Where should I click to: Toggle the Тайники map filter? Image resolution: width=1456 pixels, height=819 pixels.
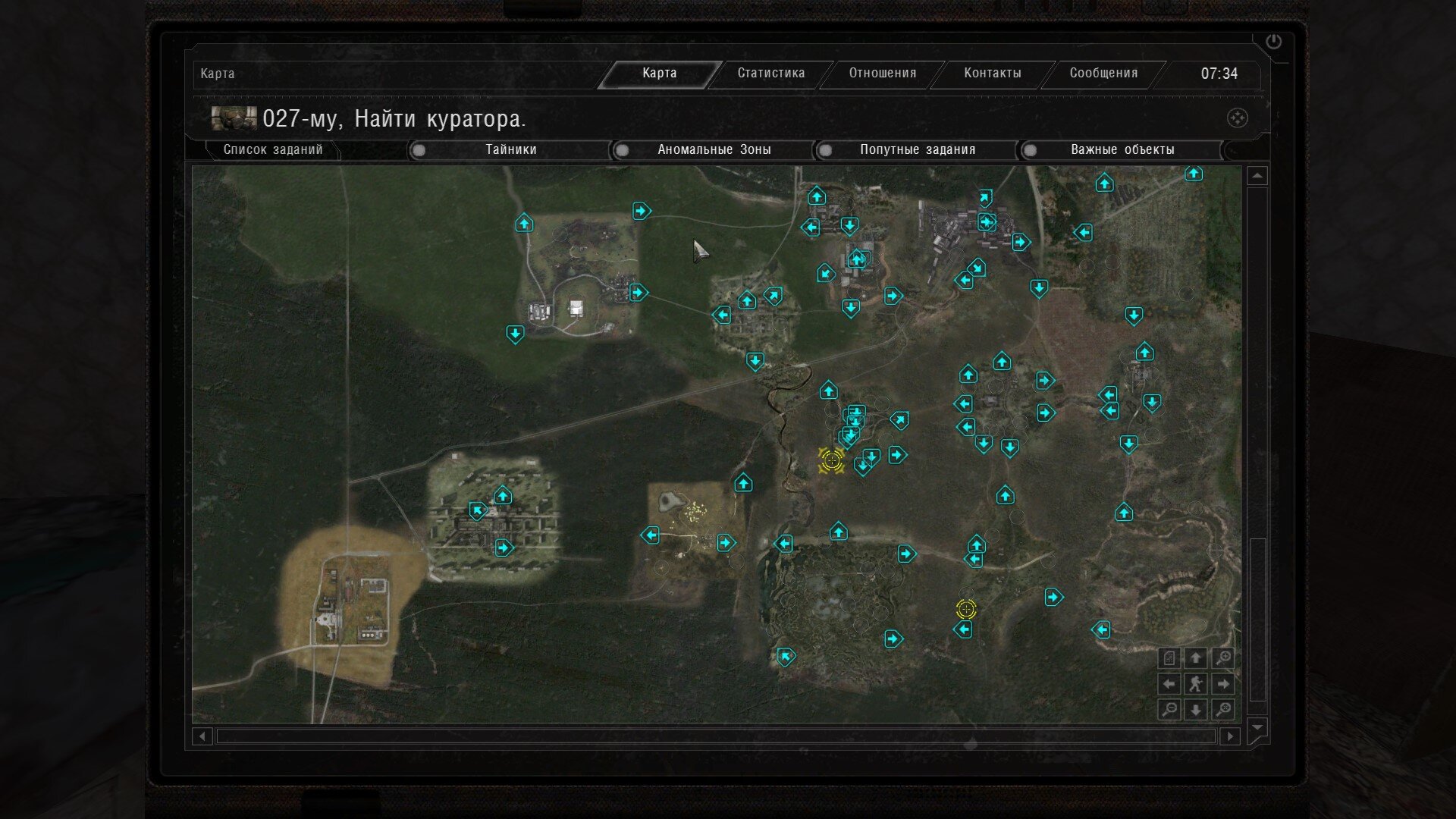[419, 150]
